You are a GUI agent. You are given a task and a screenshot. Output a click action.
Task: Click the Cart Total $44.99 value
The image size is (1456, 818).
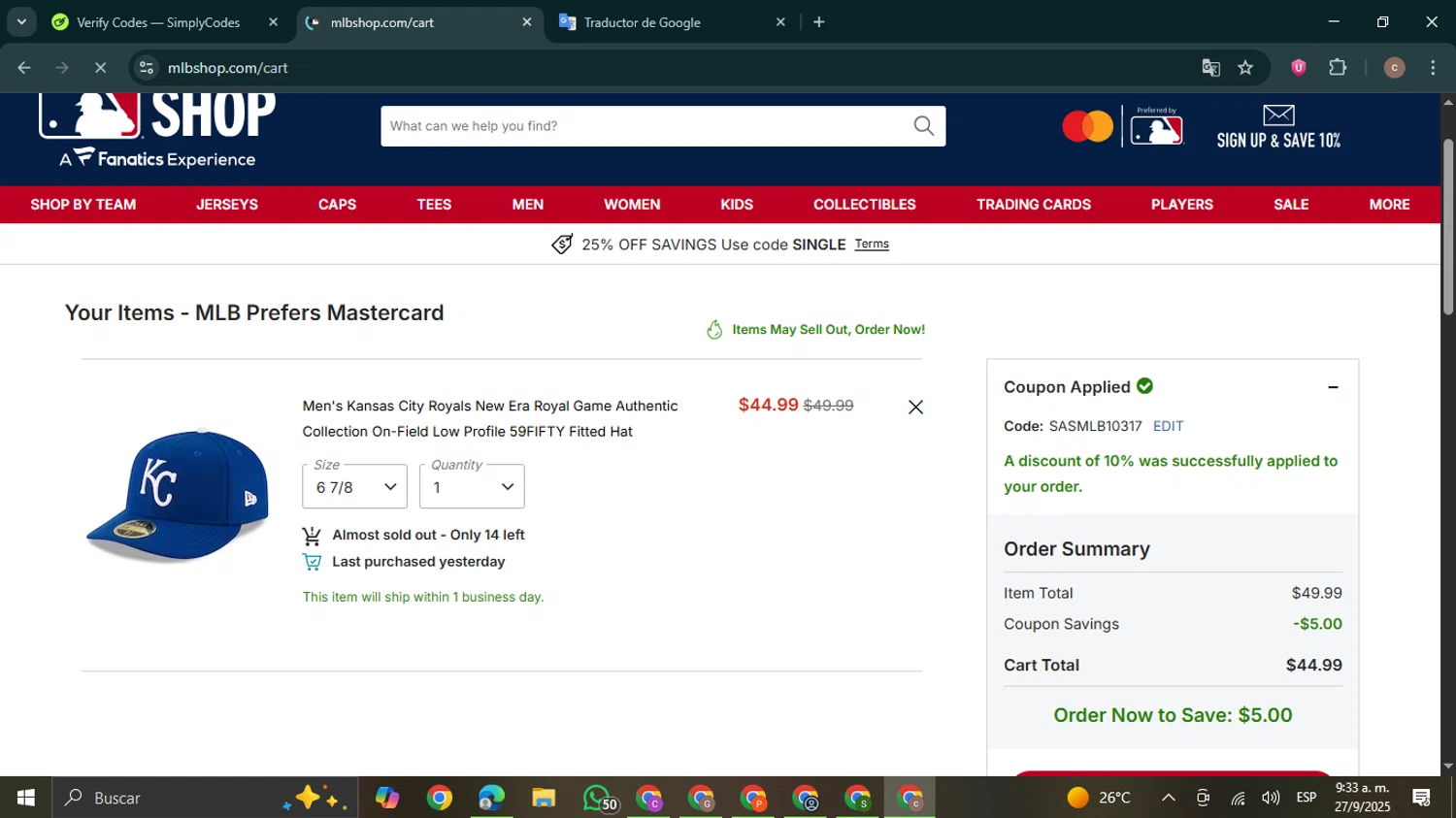(1313, 666)
